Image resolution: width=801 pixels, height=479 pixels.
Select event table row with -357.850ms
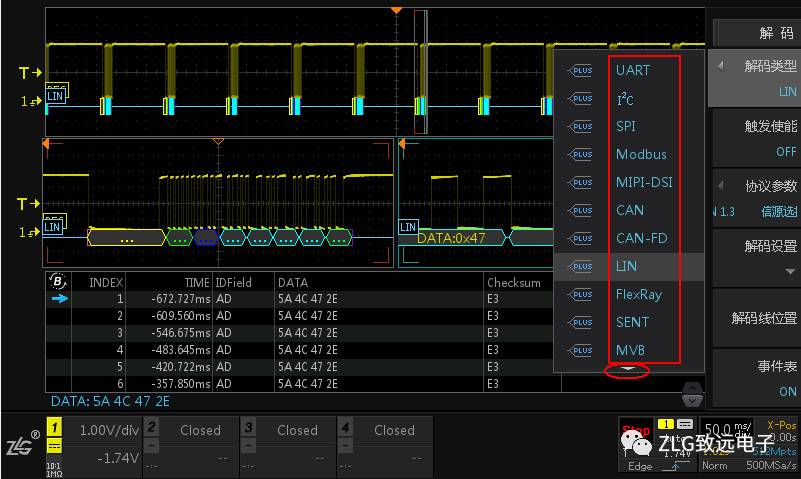click(x=302, y=384)
